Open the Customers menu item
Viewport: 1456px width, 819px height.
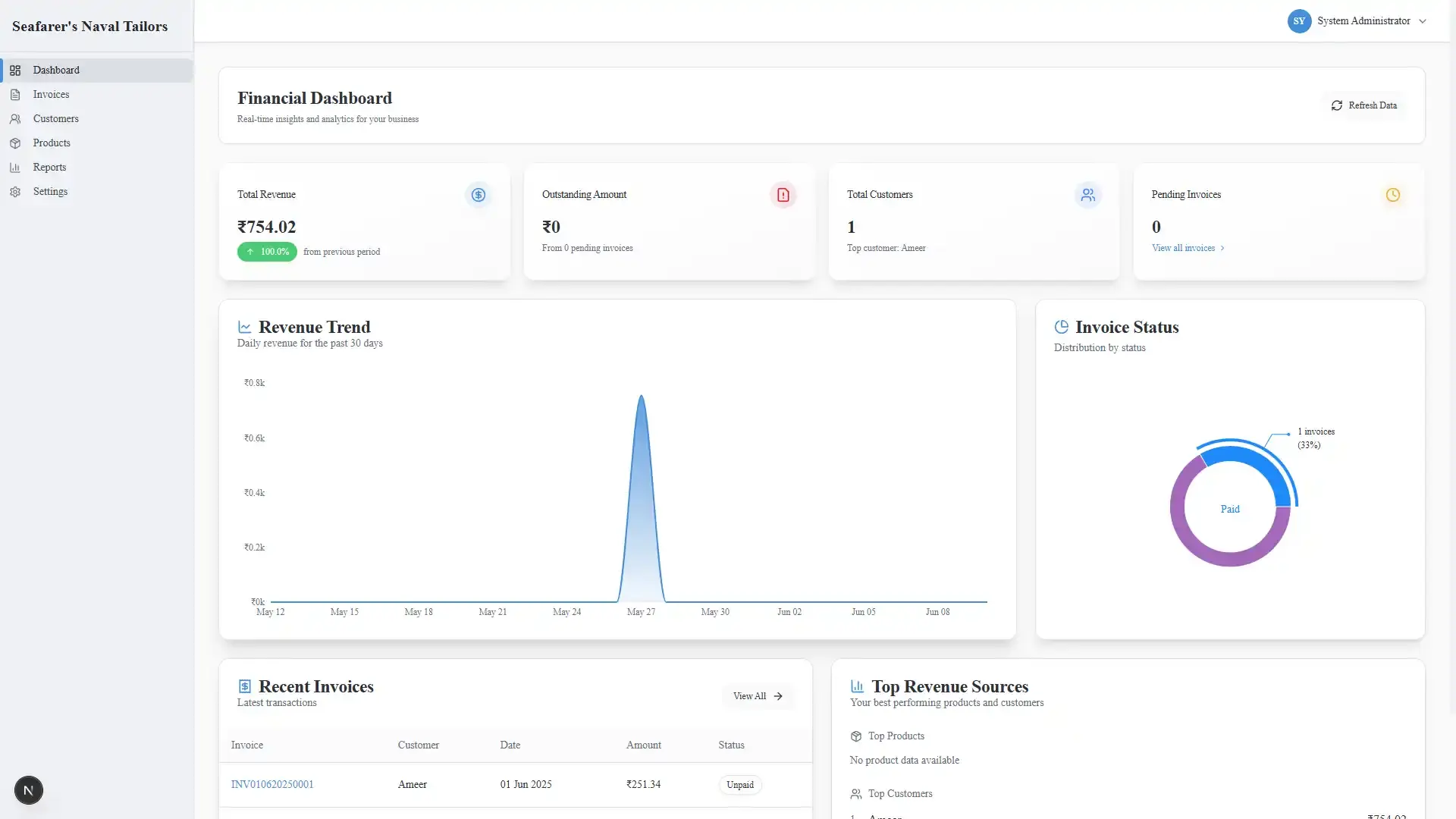[x=97, y=119]
